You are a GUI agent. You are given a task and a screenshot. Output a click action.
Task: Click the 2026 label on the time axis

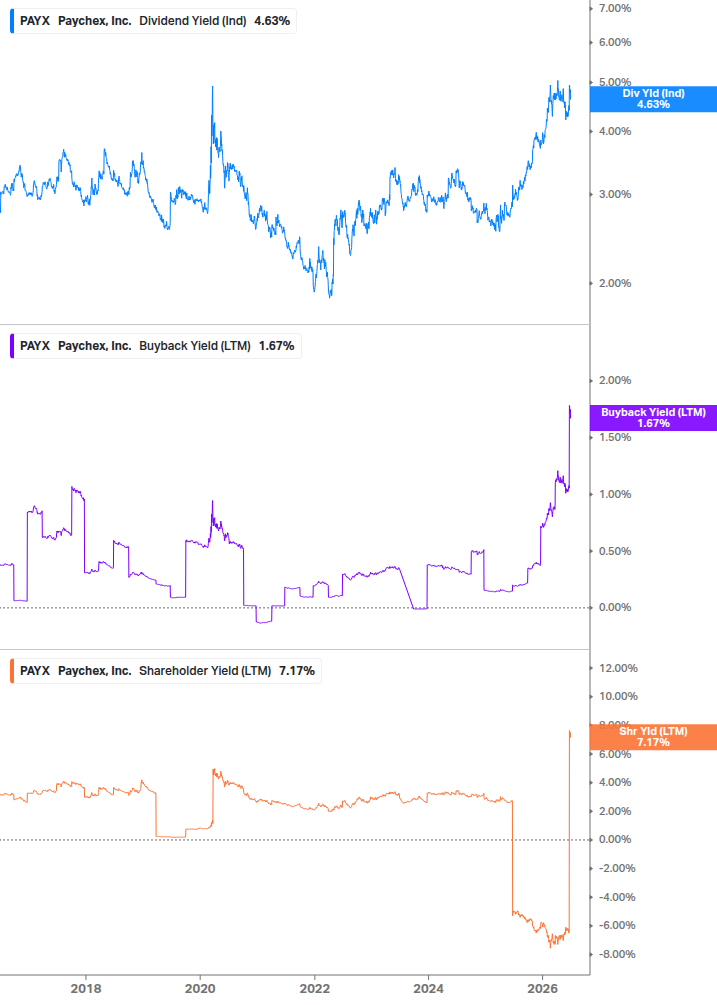point(542,989)
